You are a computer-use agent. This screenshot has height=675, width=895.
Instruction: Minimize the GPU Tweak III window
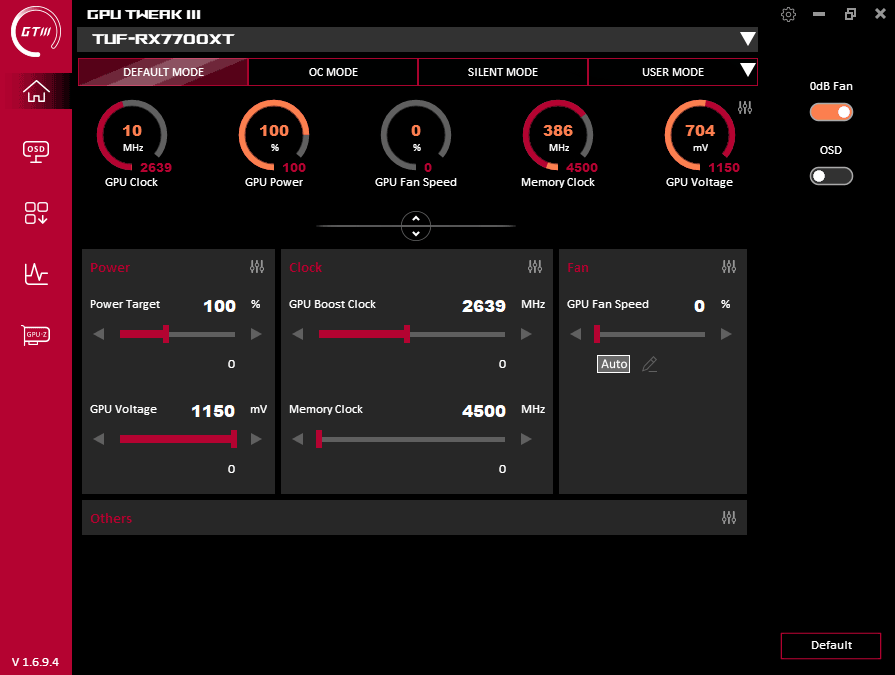point(819,14)
